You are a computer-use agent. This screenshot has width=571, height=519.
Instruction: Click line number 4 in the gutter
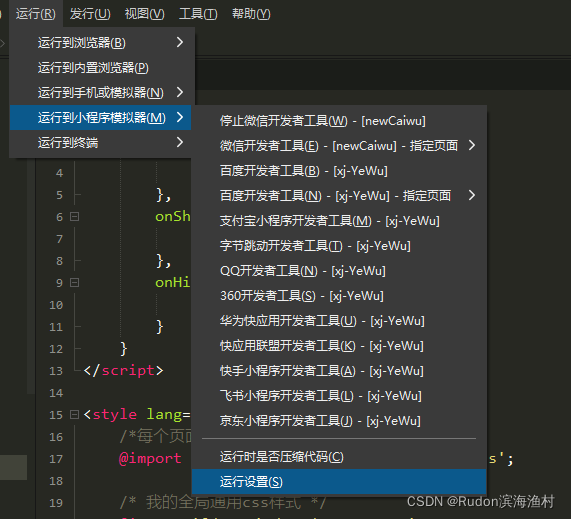[x=59, y=173]
